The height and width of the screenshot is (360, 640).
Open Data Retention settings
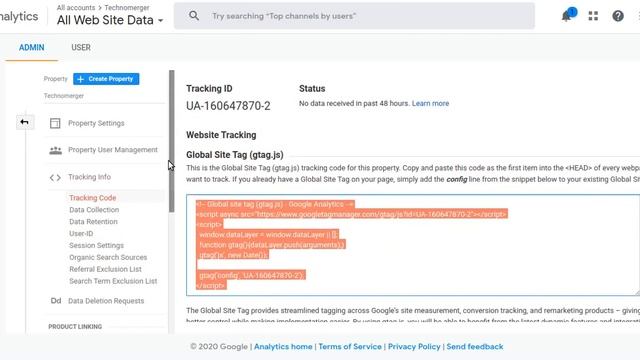pos(93,222)
